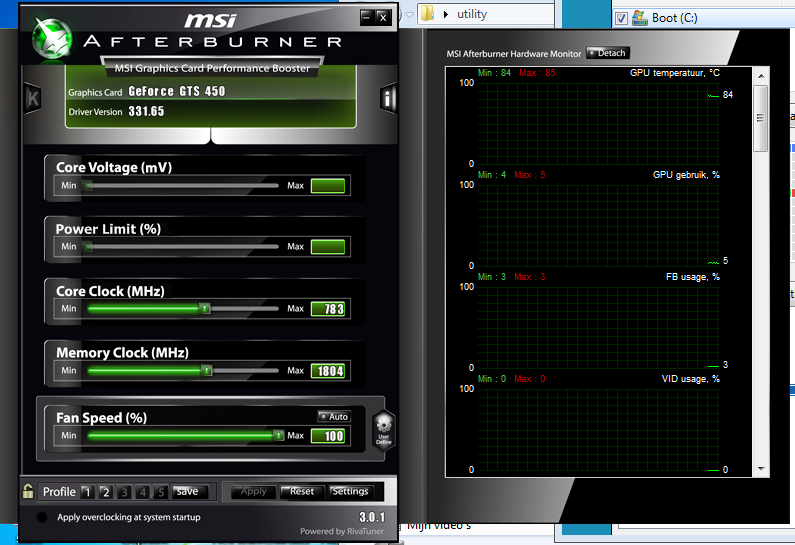Click the GeForce GTS 450 card name

click(177, 91)
